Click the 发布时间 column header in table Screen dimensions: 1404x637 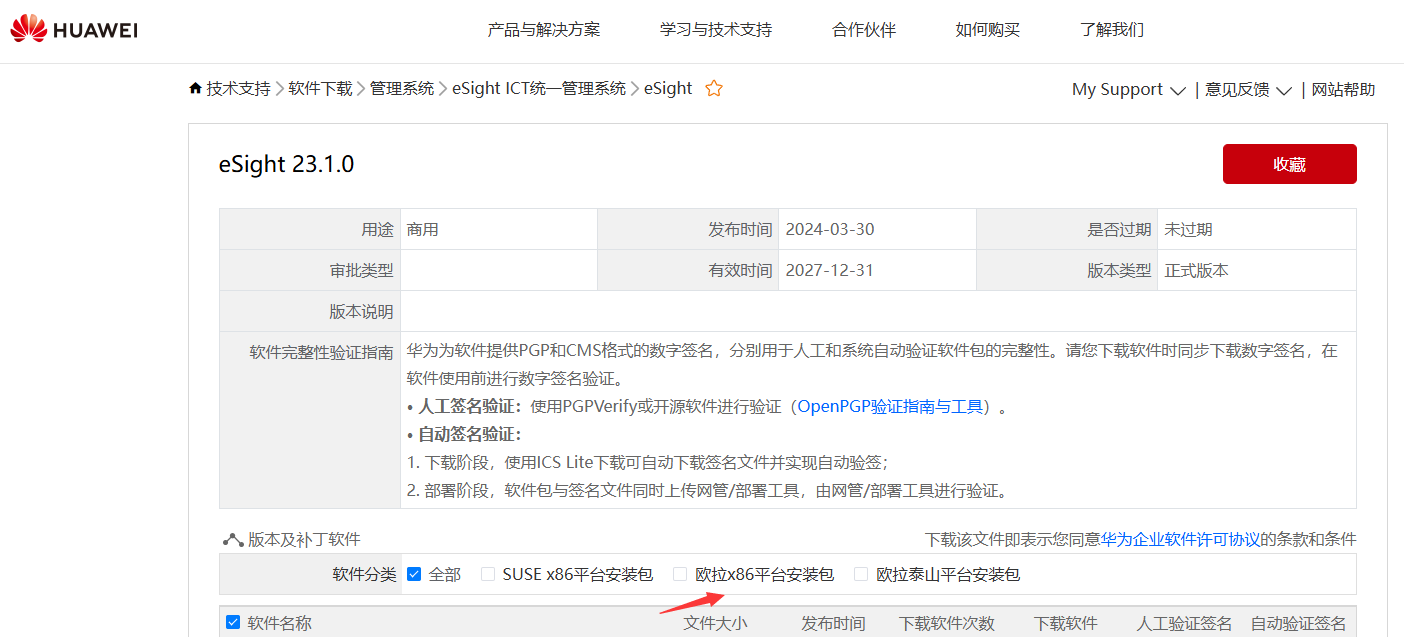pyautogui.click(x=833, y=623)
